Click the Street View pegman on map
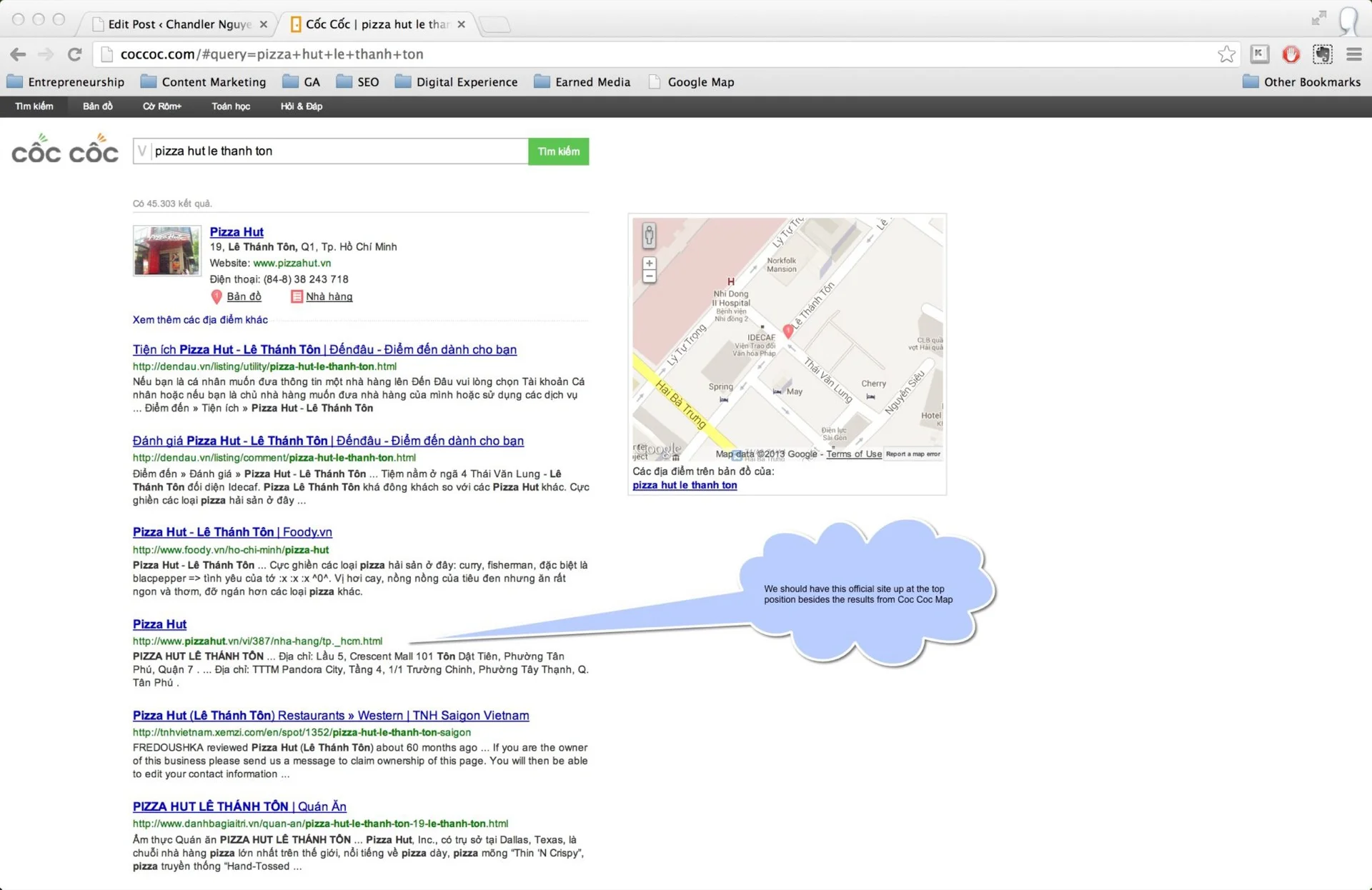 [649, 234]
